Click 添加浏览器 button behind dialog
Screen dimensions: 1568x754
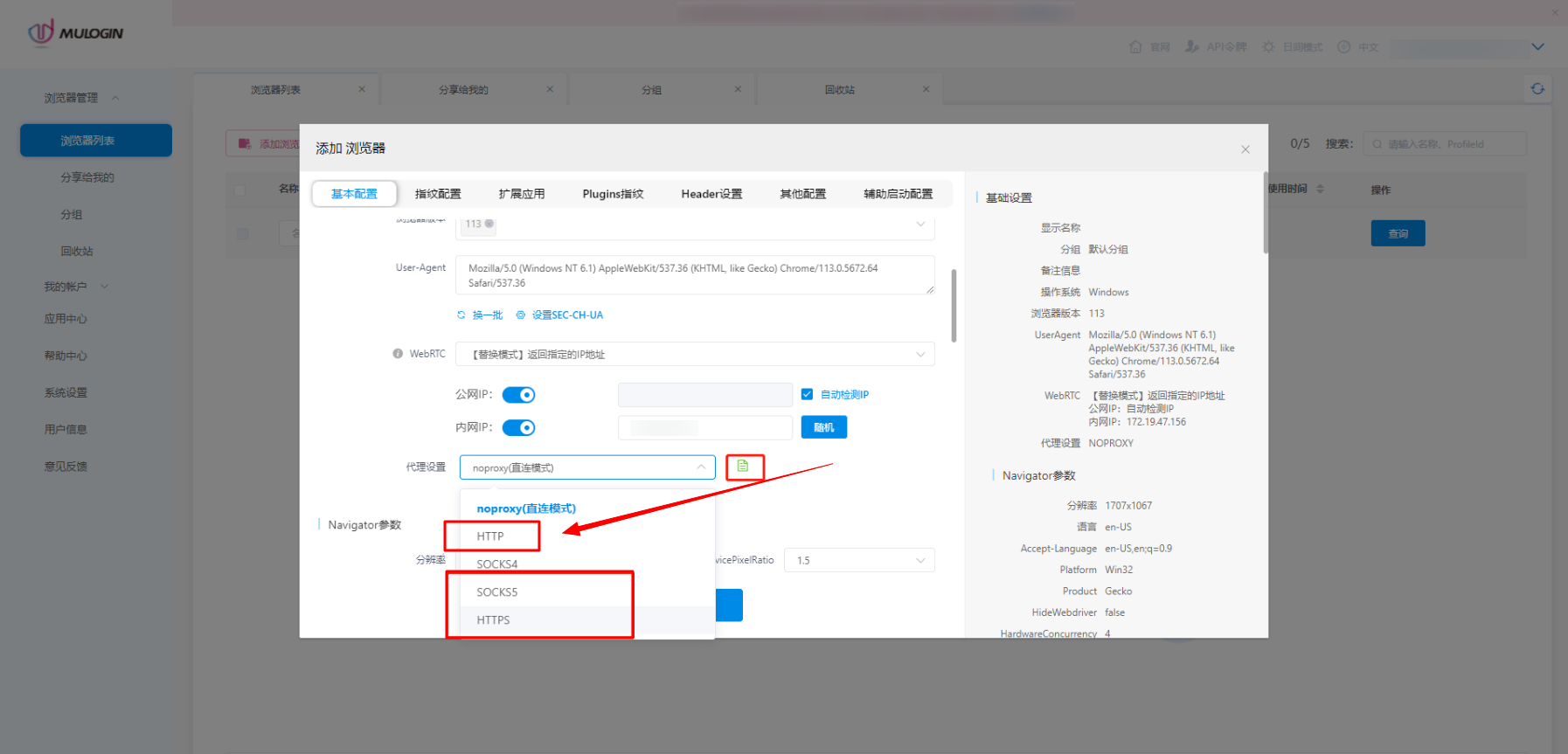click(x=263, y=143)
